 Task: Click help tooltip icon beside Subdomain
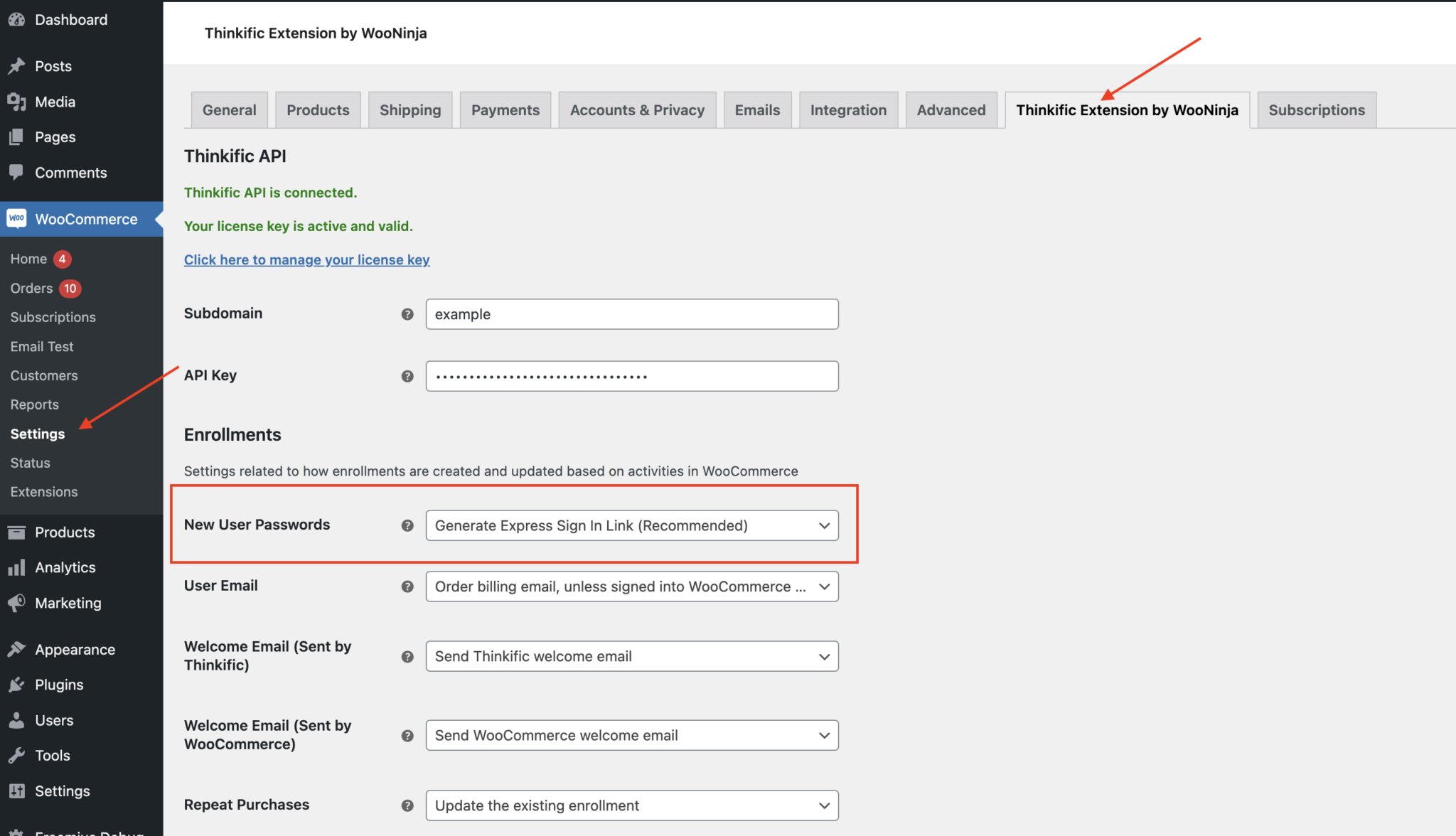tap(407, 314)
